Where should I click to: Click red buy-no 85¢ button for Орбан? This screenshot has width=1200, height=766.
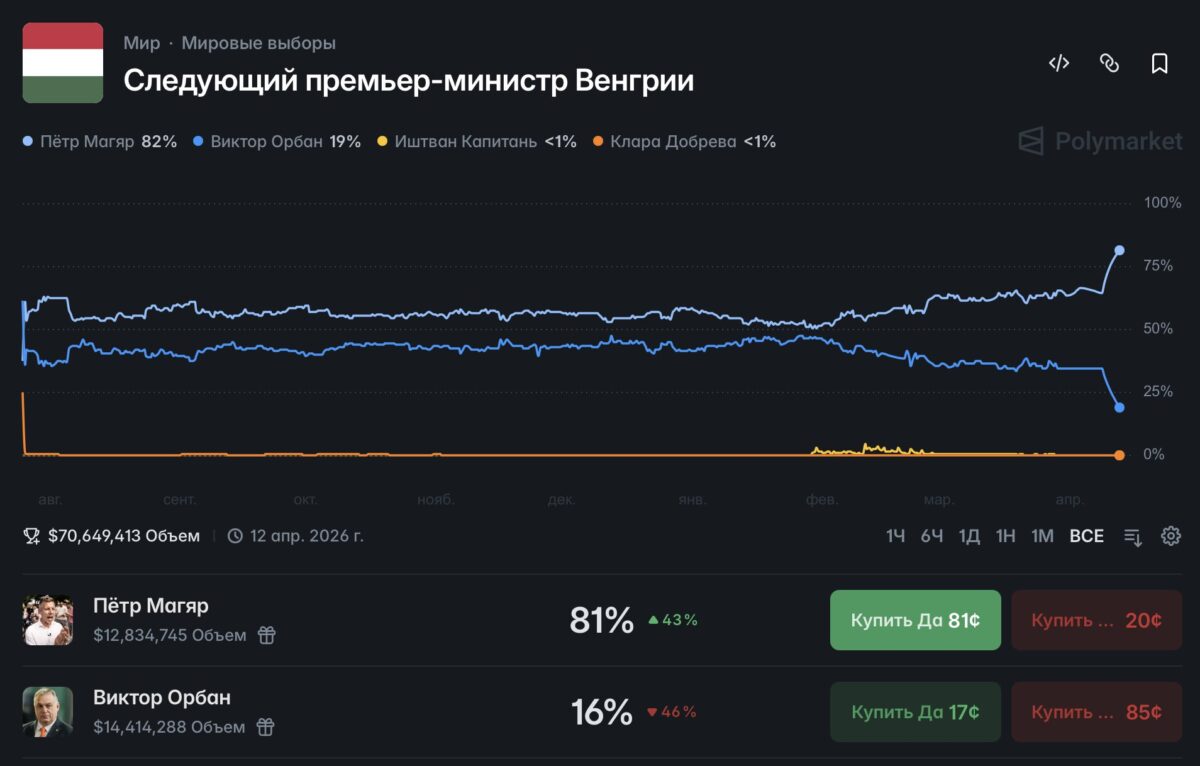[1096, 712]
